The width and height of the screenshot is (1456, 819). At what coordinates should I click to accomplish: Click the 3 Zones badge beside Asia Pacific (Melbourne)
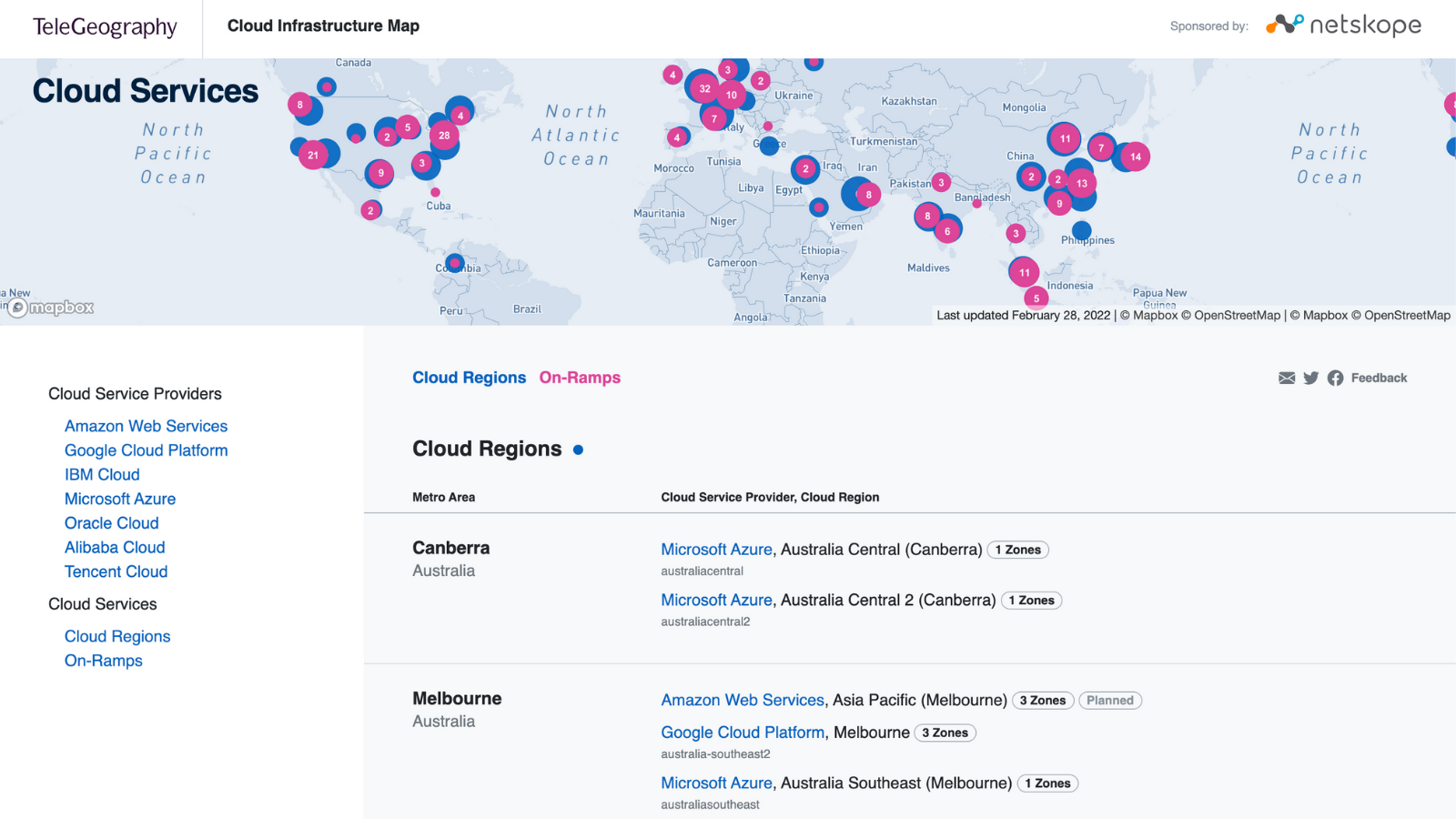[1043, 701]
